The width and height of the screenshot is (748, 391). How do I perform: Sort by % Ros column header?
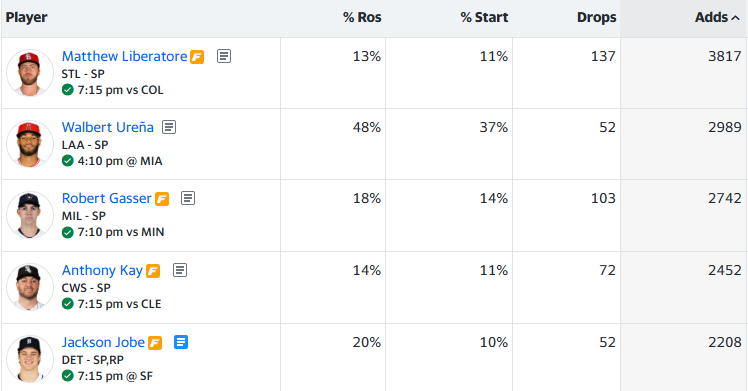[x=362, y=18]
